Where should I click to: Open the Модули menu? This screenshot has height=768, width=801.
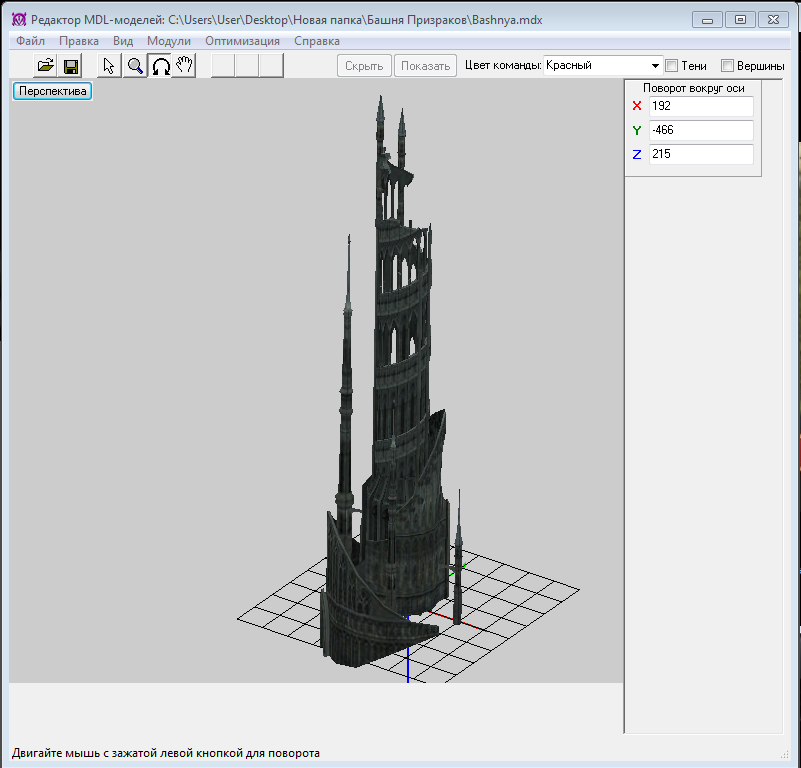(x=168, y=41)
